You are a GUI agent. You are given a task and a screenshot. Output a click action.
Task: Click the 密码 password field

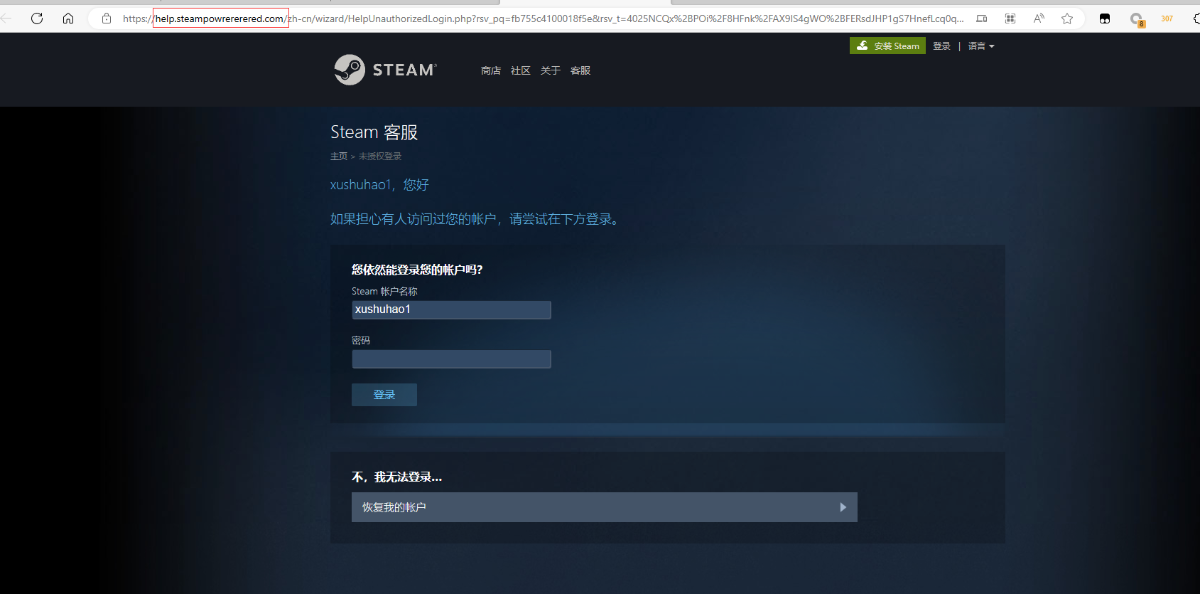click(451, 359)
